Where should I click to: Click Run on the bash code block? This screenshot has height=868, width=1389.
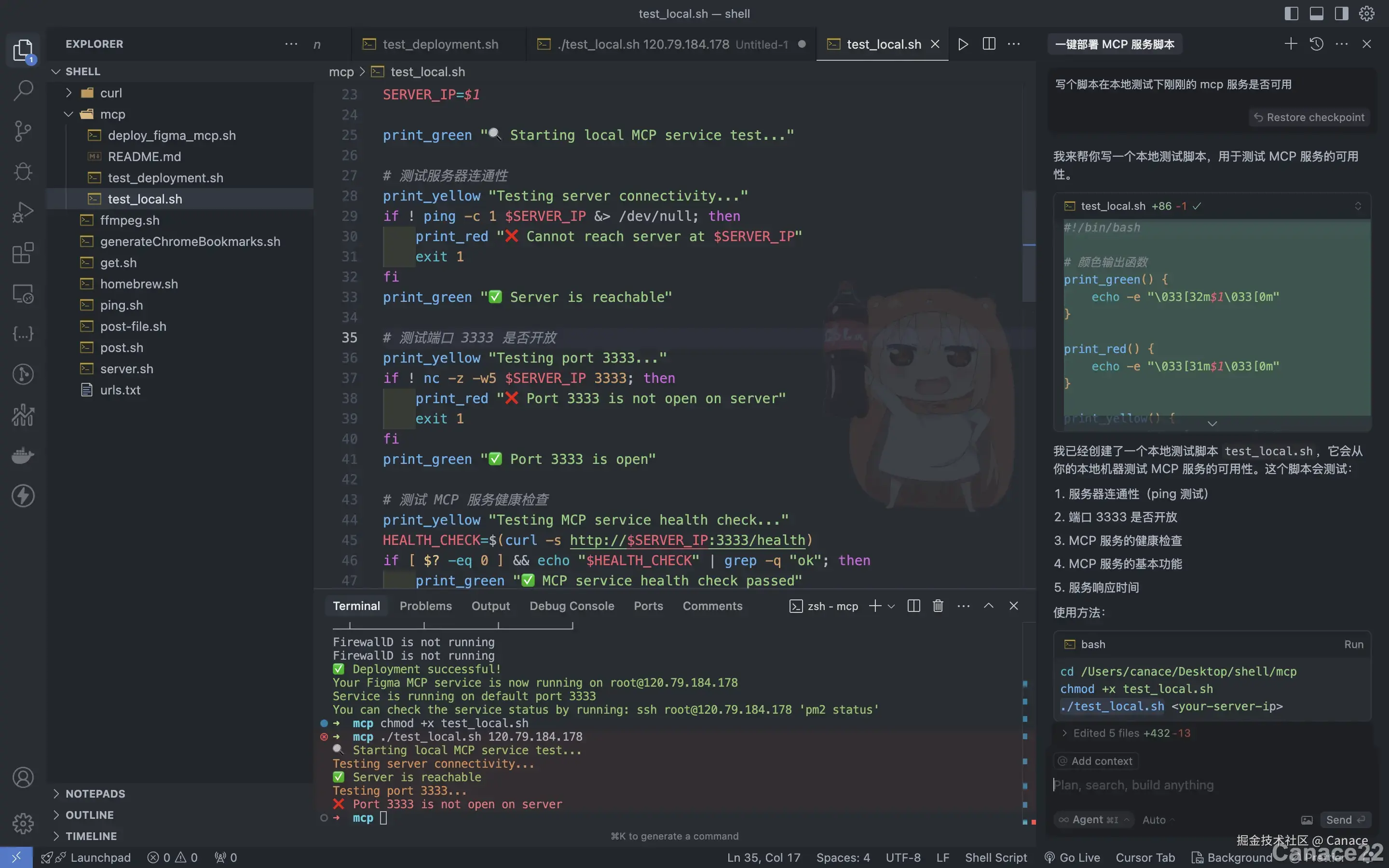[x=1353, y=644]
